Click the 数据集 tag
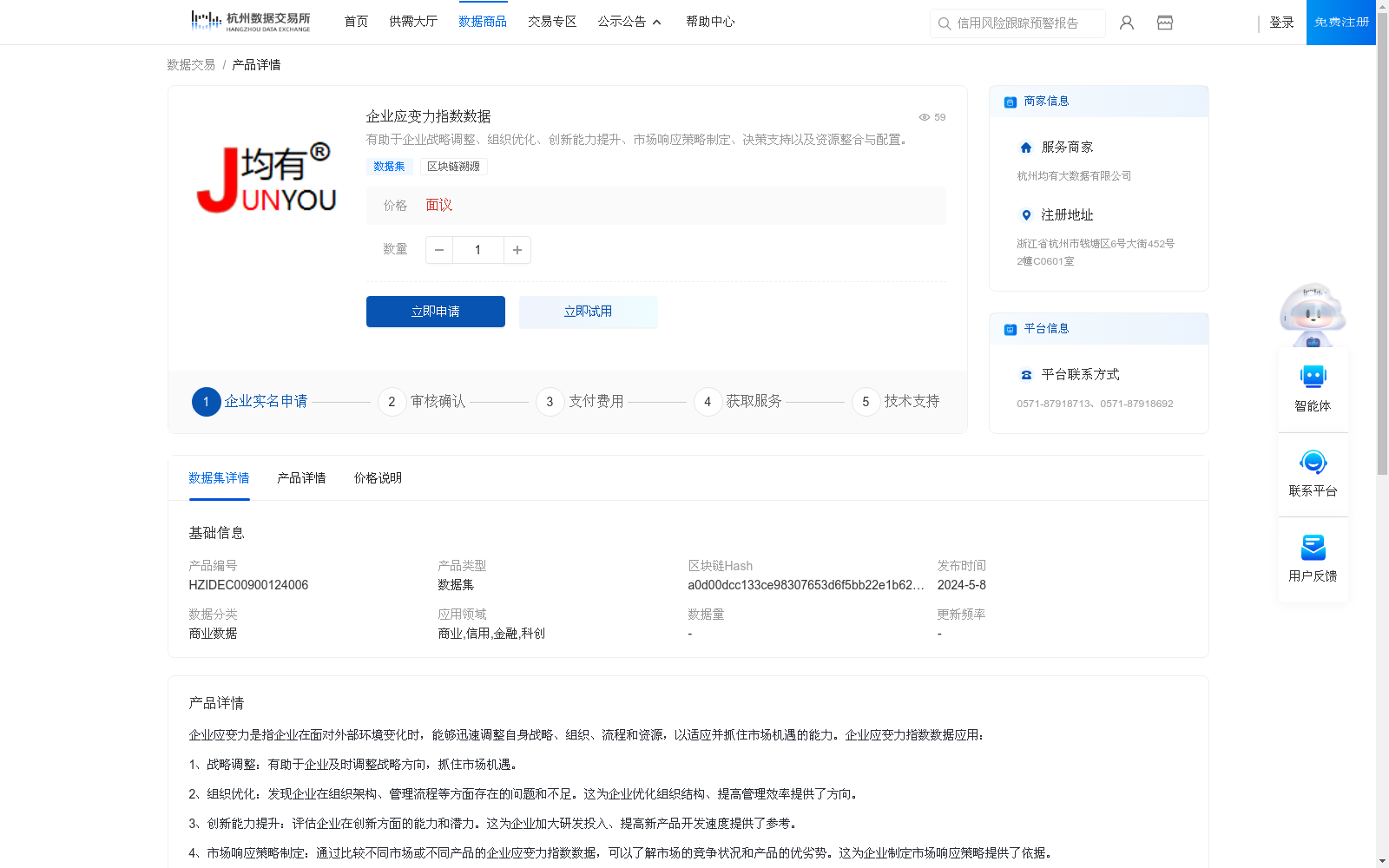 pos(389,167)
